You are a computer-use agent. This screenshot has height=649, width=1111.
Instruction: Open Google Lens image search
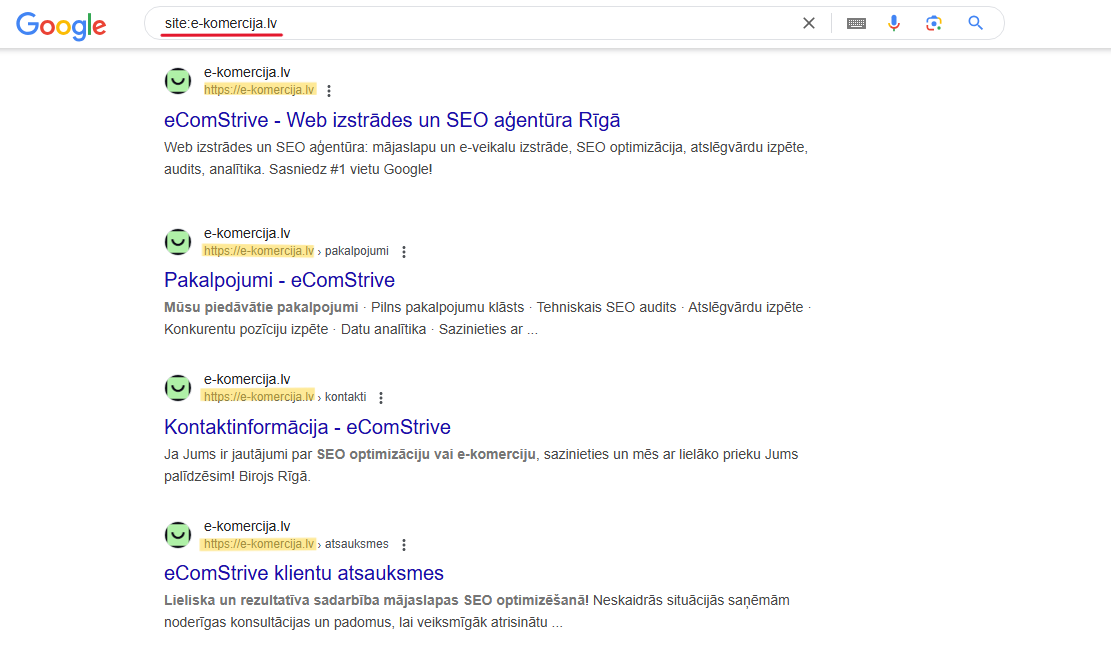pyautogui.click(x=933, y=22)
